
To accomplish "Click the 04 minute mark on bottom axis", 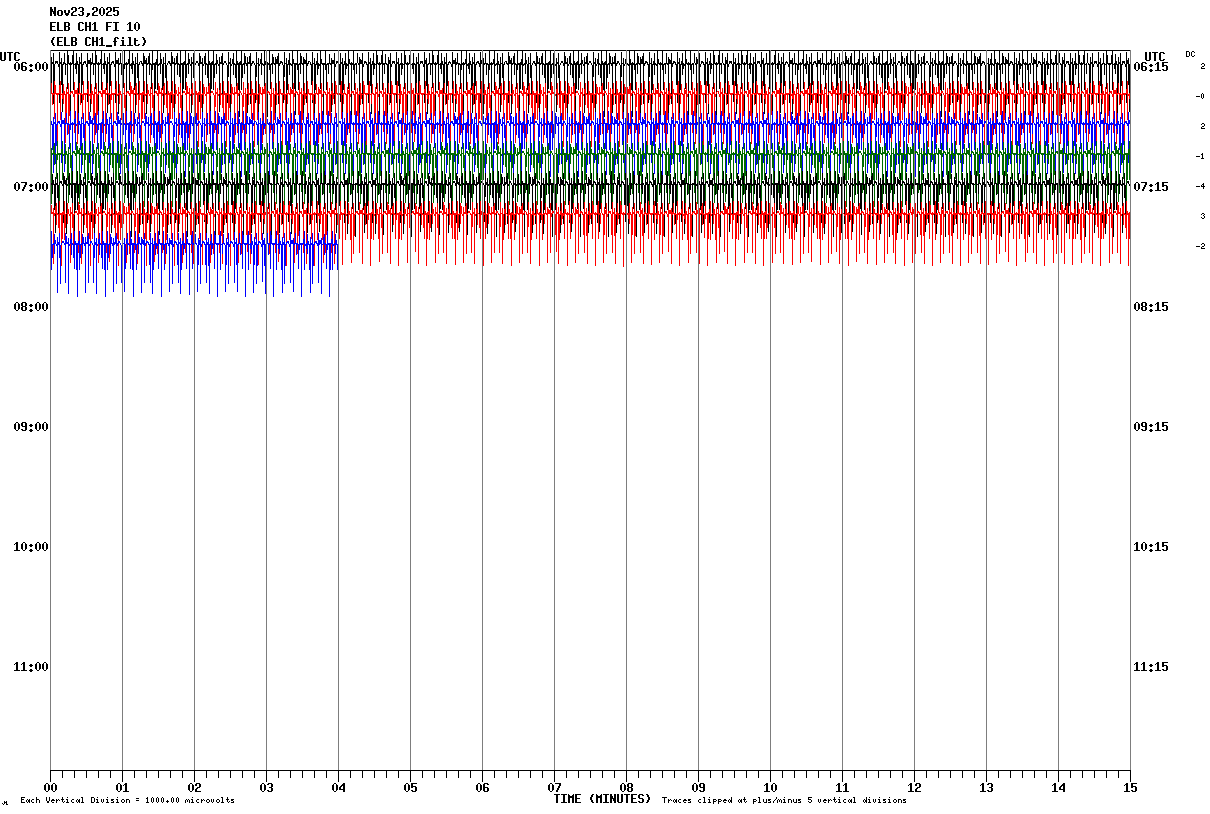I will tap(338, 788).
